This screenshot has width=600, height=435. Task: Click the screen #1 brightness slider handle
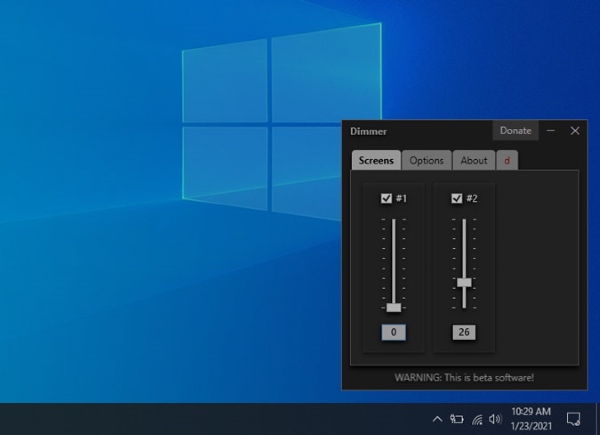tap(393, 307)
